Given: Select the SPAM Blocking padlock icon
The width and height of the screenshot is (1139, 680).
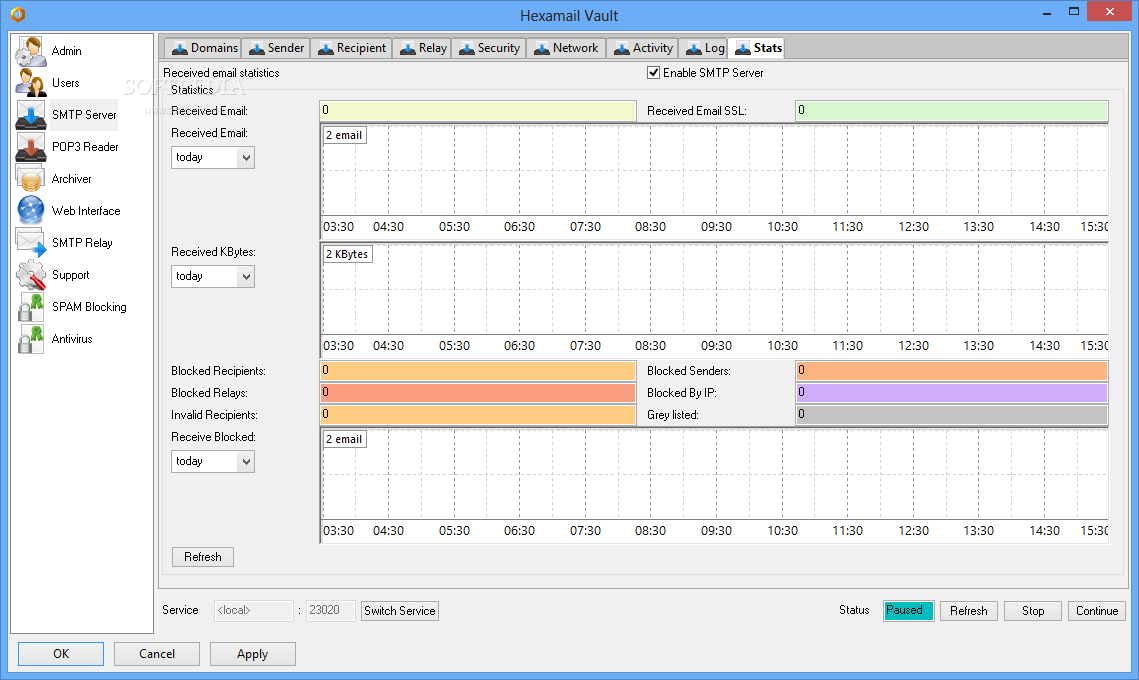Looking at the screenshot, I should tap(31, 307).
